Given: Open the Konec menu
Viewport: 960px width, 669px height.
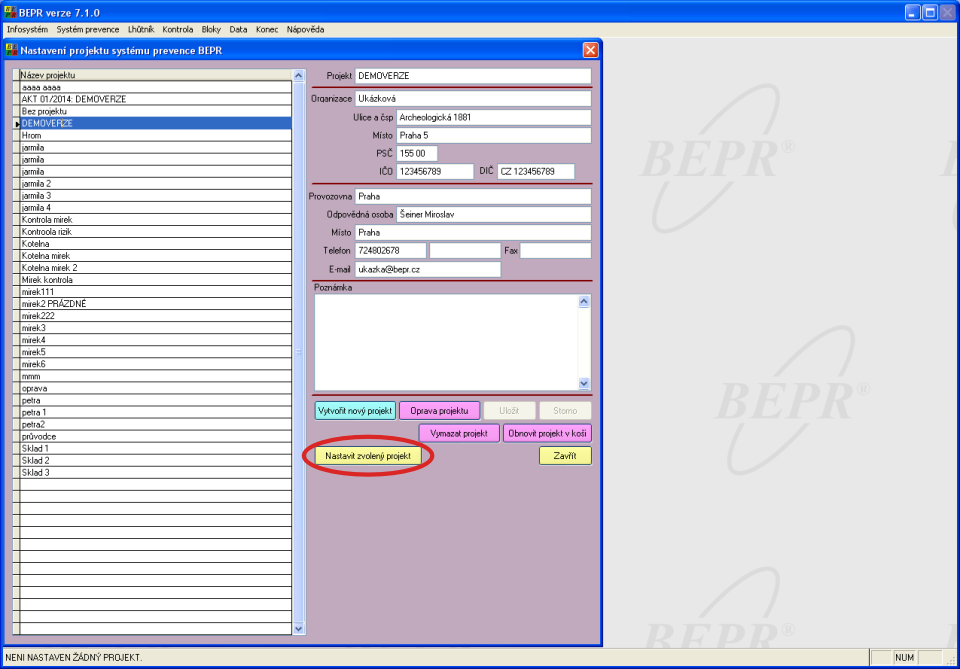Looking at the screenshot, I should [x=267, y=29].
